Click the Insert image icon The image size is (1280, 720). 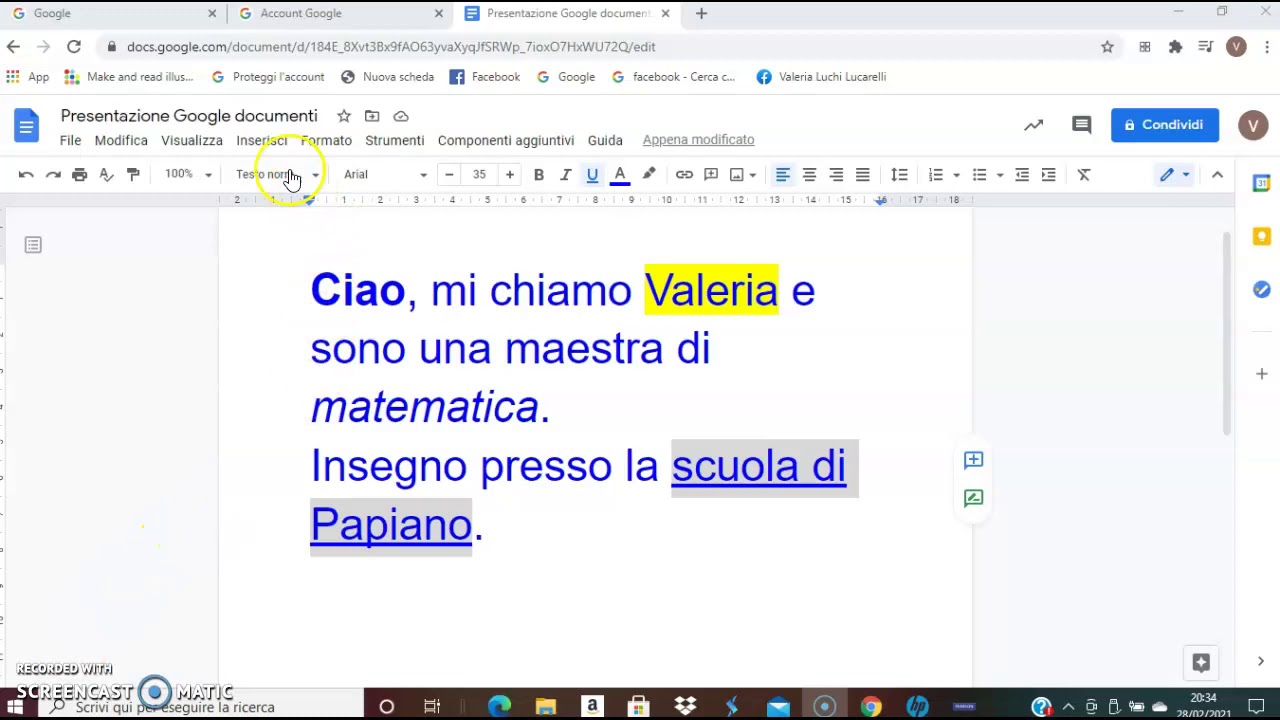(737, 175)
